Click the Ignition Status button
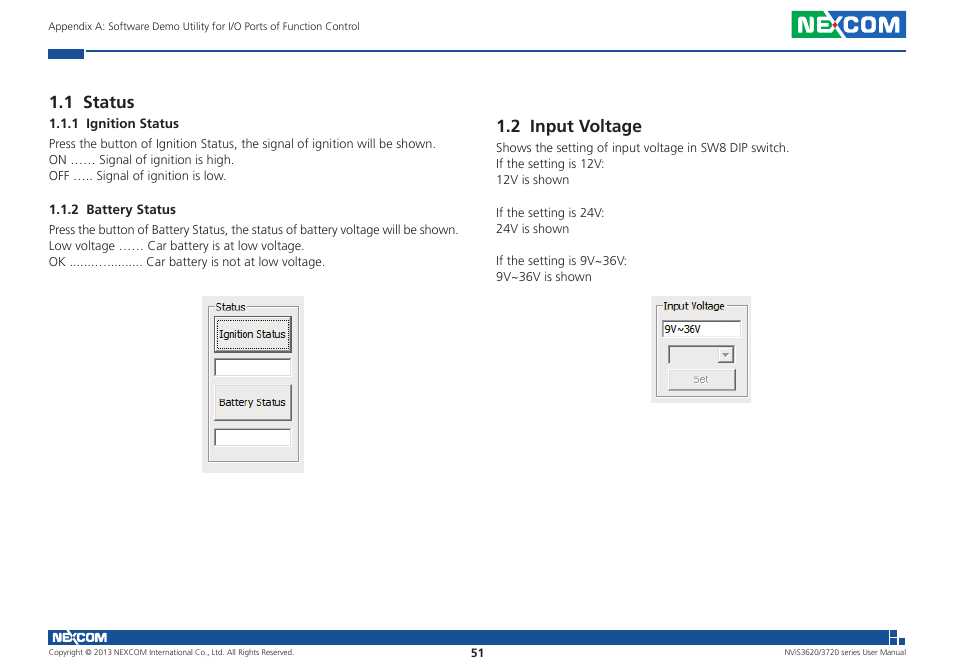This screenshot has height=672, width=954. [252, 334]
